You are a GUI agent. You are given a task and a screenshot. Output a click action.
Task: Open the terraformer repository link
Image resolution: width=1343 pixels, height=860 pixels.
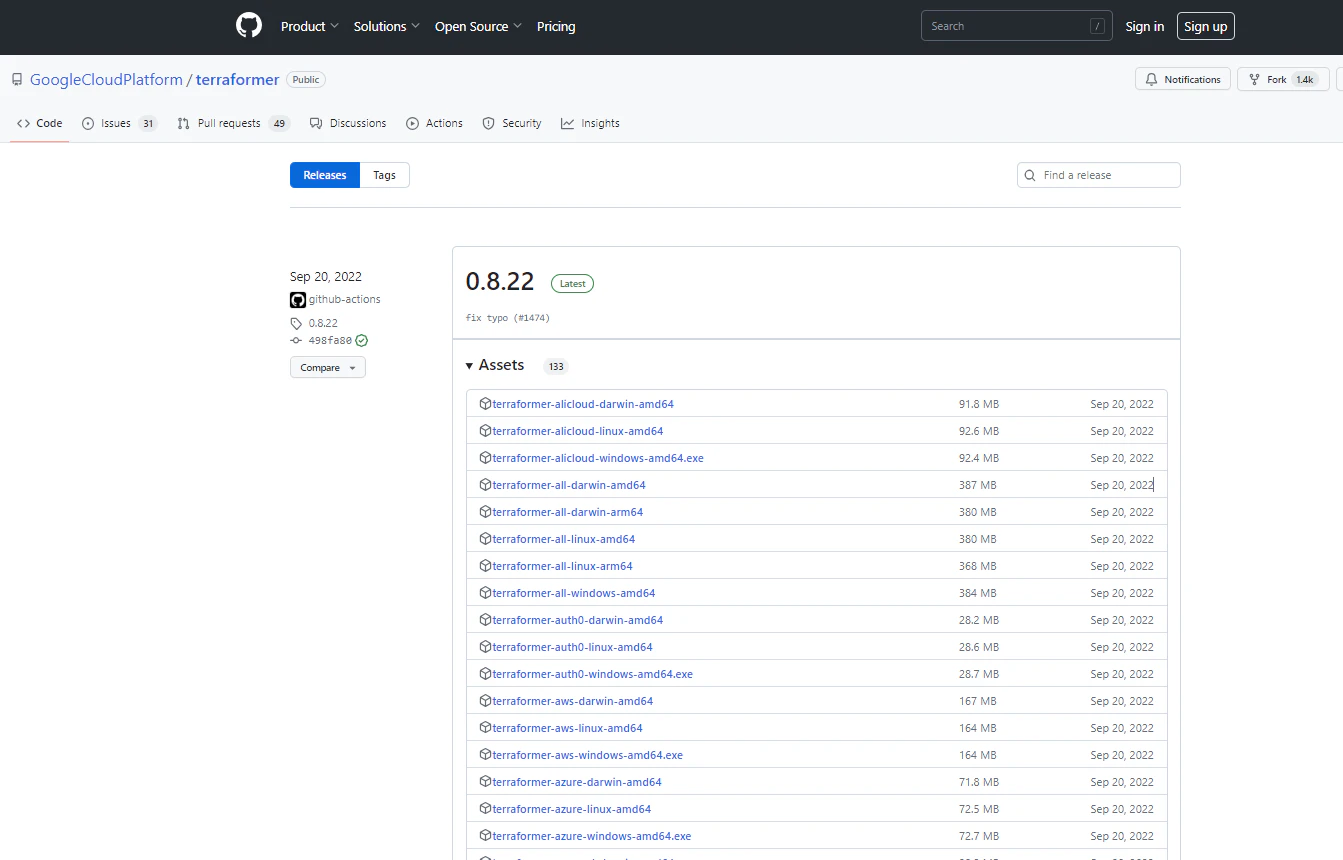point(238,80)
